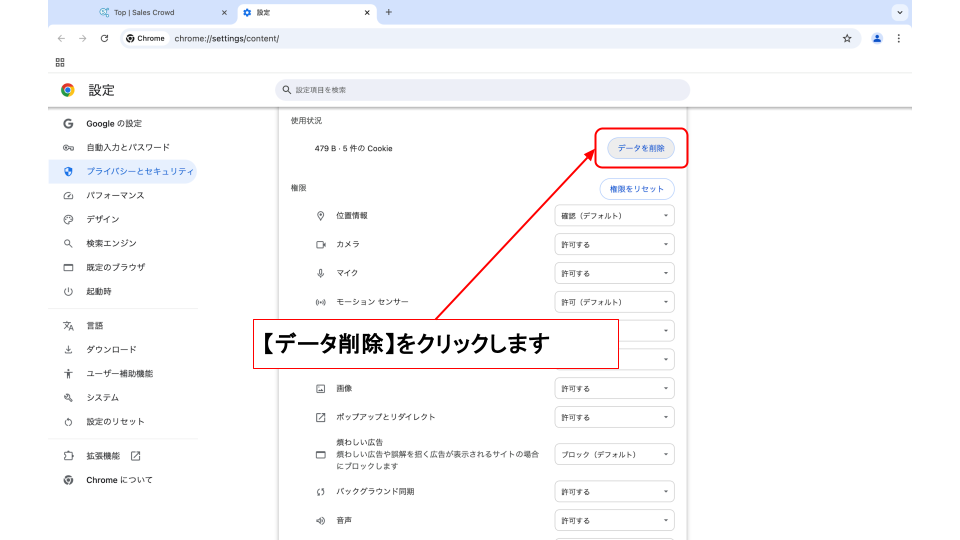Expand the 位置情報 permission dropdown
This screenshot has height=540, width=960.
point(614,216)
